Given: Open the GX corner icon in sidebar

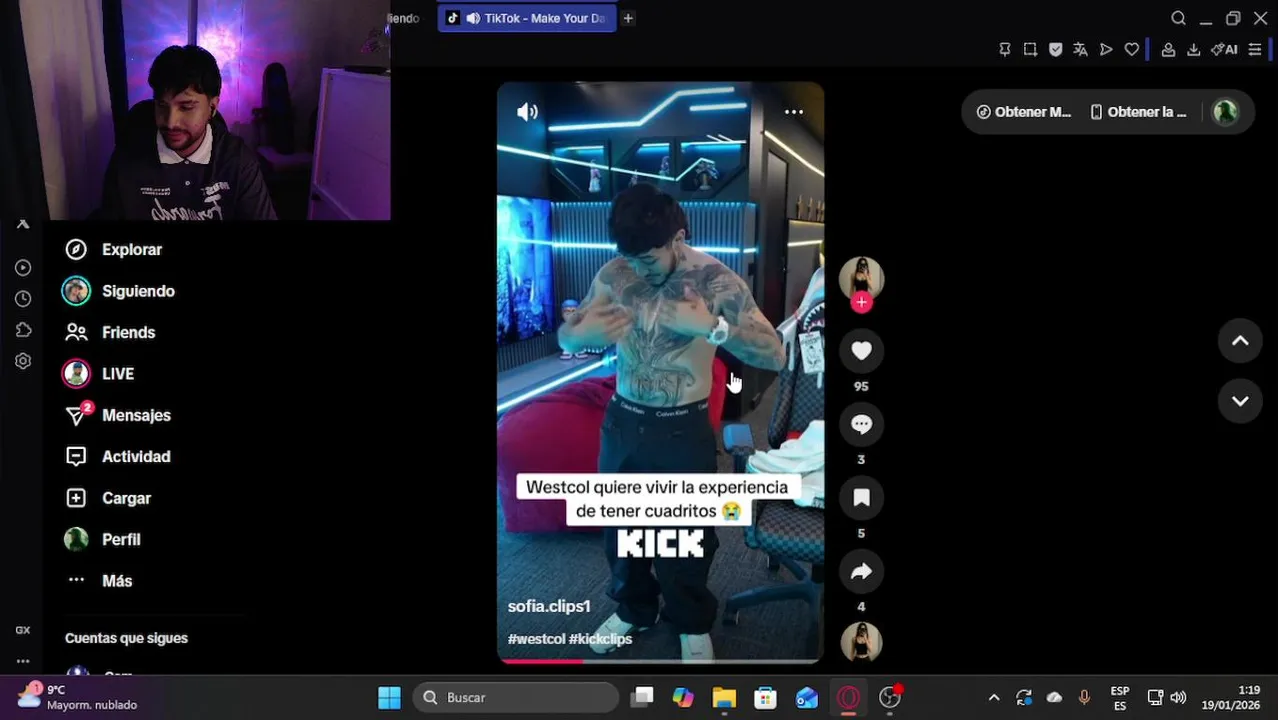Looking at the screenshot, I should pyautogui.click(x=23, y=630).
